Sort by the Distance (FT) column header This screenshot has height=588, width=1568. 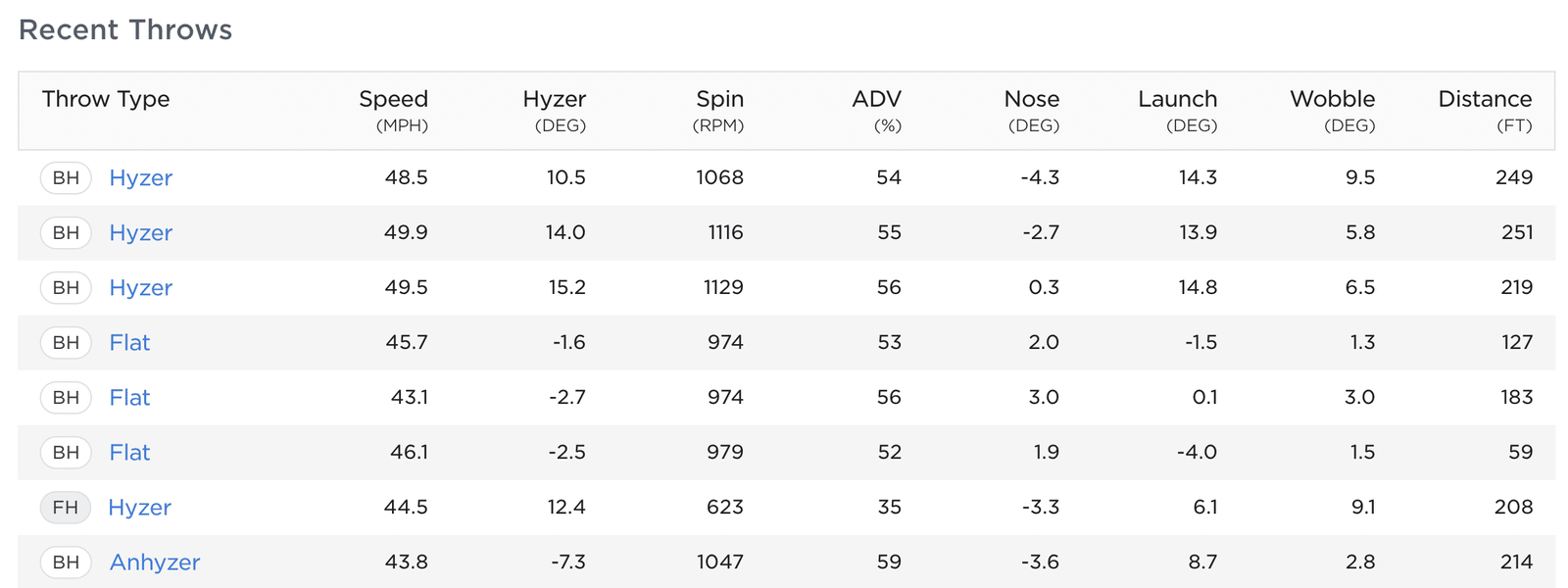[x=1484, y=100]
